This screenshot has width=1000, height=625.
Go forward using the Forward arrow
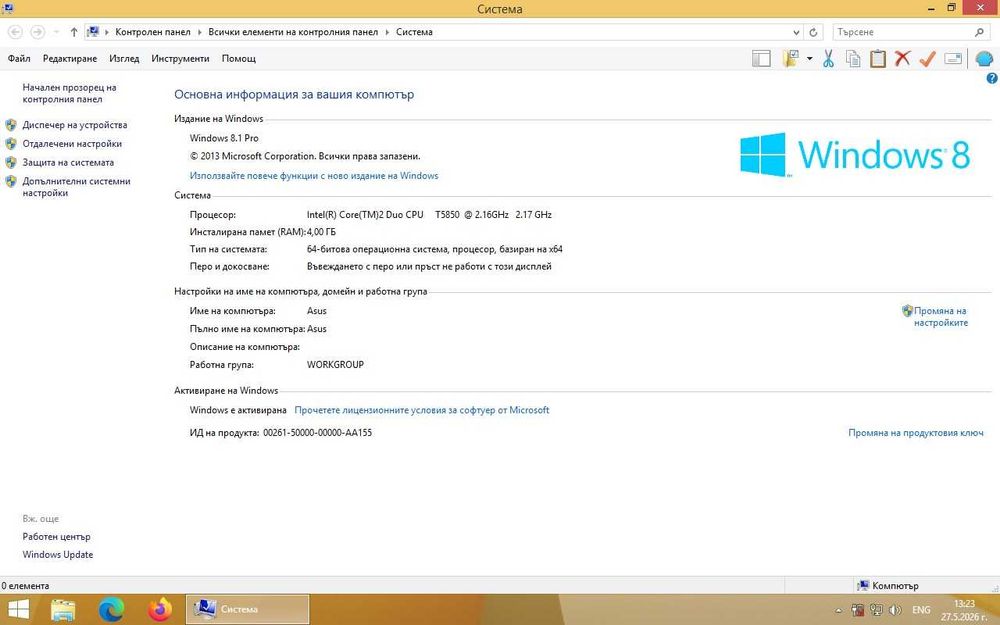pos(38,32)
